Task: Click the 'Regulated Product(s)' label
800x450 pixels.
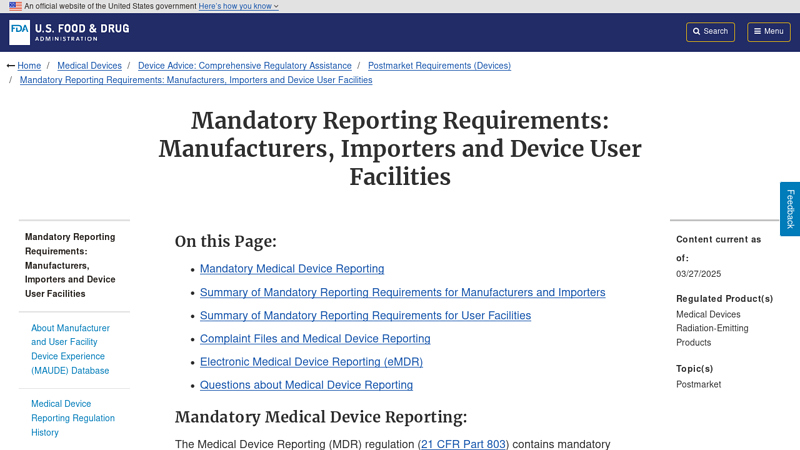Action: click(724, 299)
